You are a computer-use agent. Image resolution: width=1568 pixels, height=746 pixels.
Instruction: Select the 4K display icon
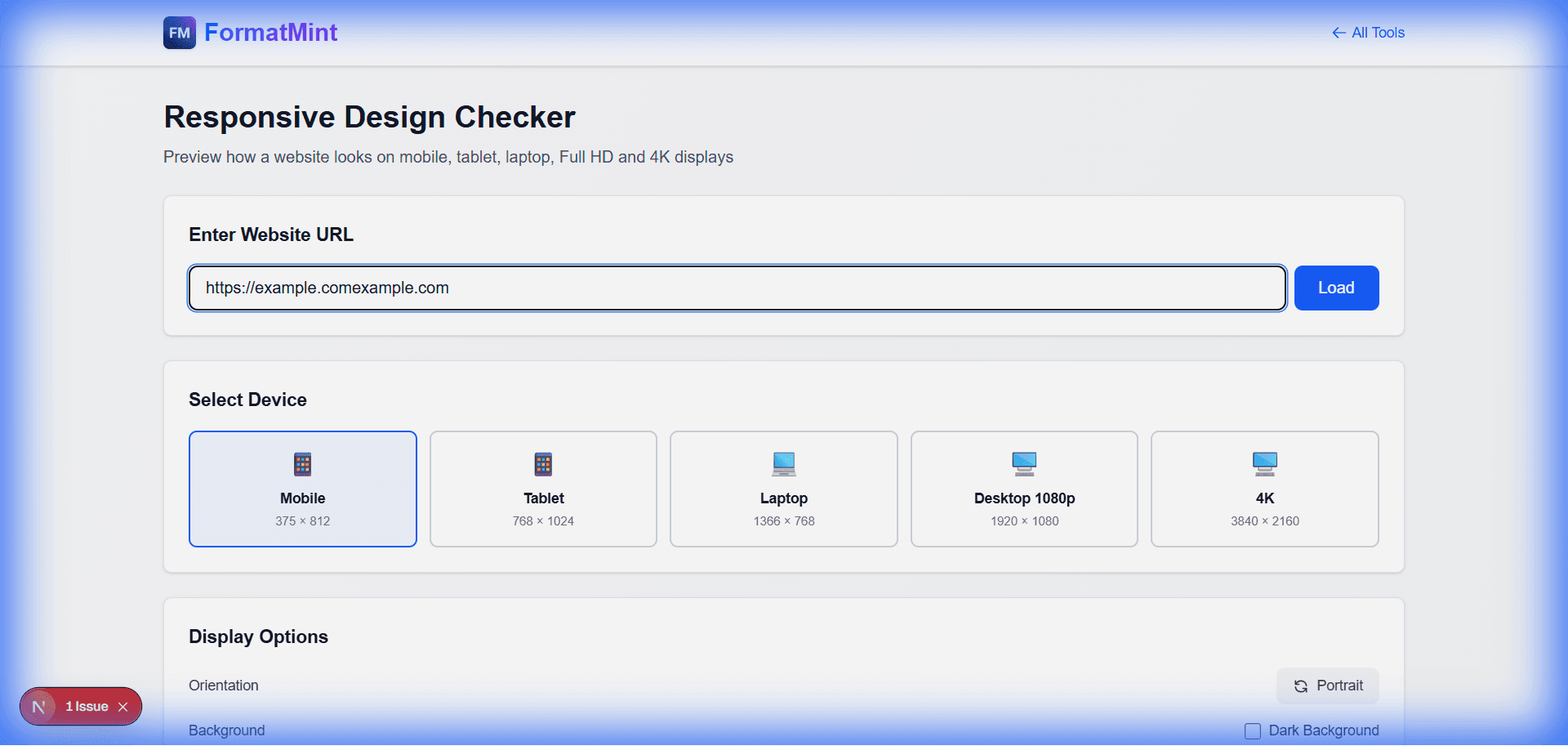pos(1264,463)
